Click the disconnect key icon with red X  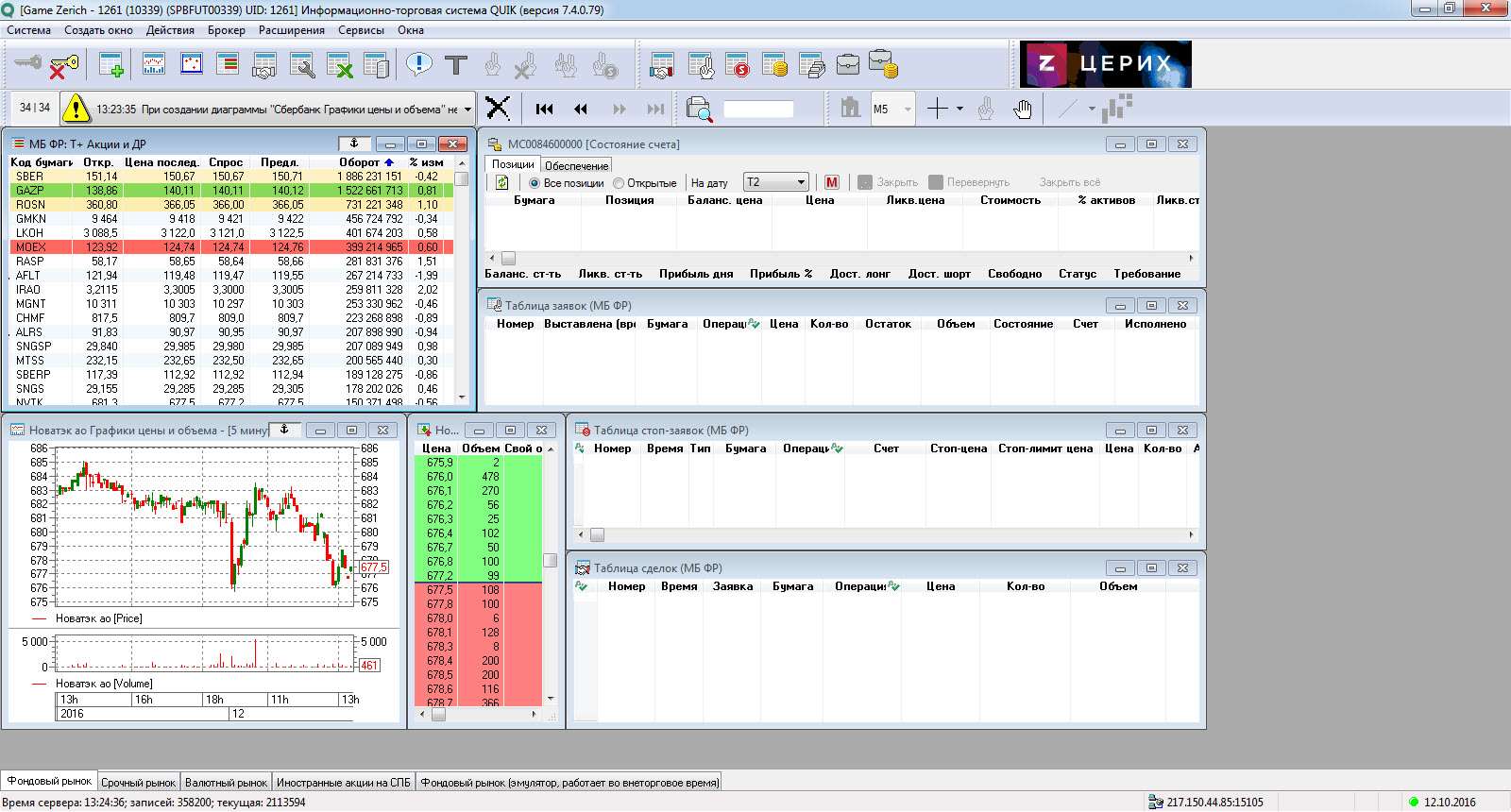(x=63, y=65)
